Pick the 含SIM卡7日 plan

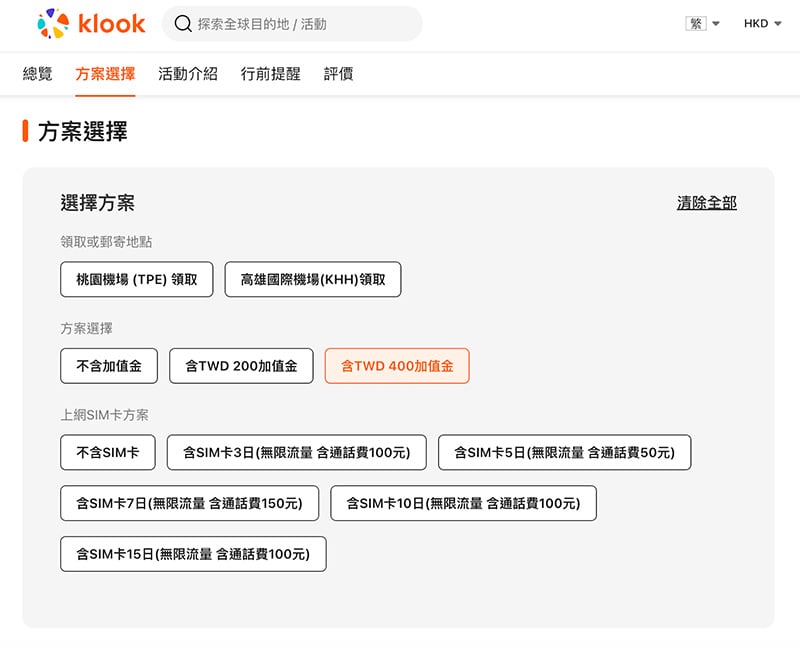click(x=189, y=504)
